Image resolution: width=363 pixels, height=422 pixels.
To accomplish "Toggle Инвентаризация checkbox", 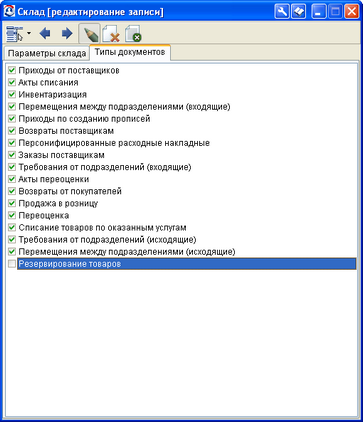I will point(12,94).
